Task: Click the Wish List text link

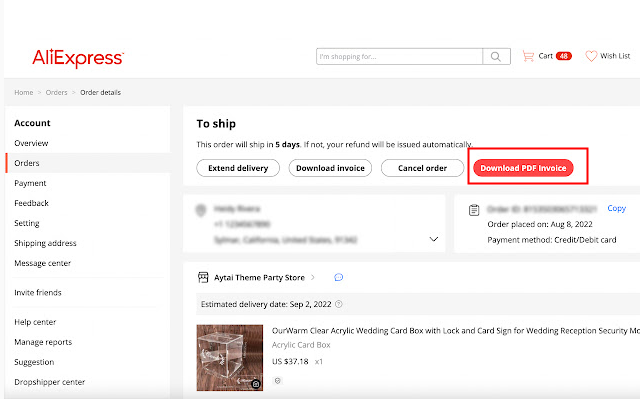Action: [x=615, y=56]
